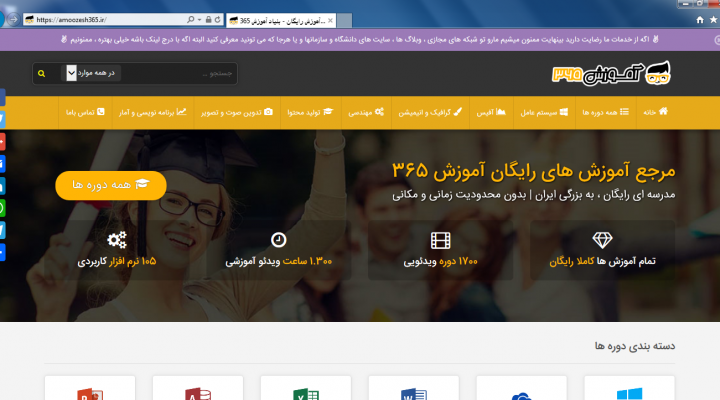Viewport: 720px width, 400px height.
Task: Open the 'تولید محتوا' menu item
Action: click(x=310, y=112)
